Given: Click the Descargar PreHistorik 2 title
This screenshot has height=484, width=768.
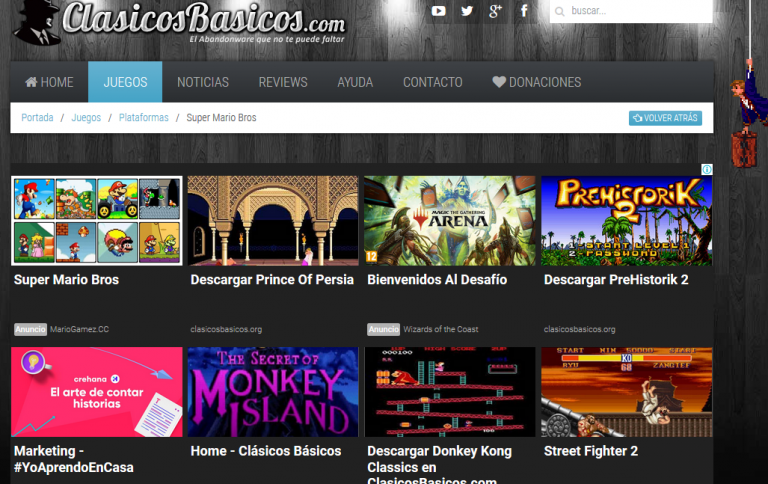Looking at the screenshot, I should point(616,280).
